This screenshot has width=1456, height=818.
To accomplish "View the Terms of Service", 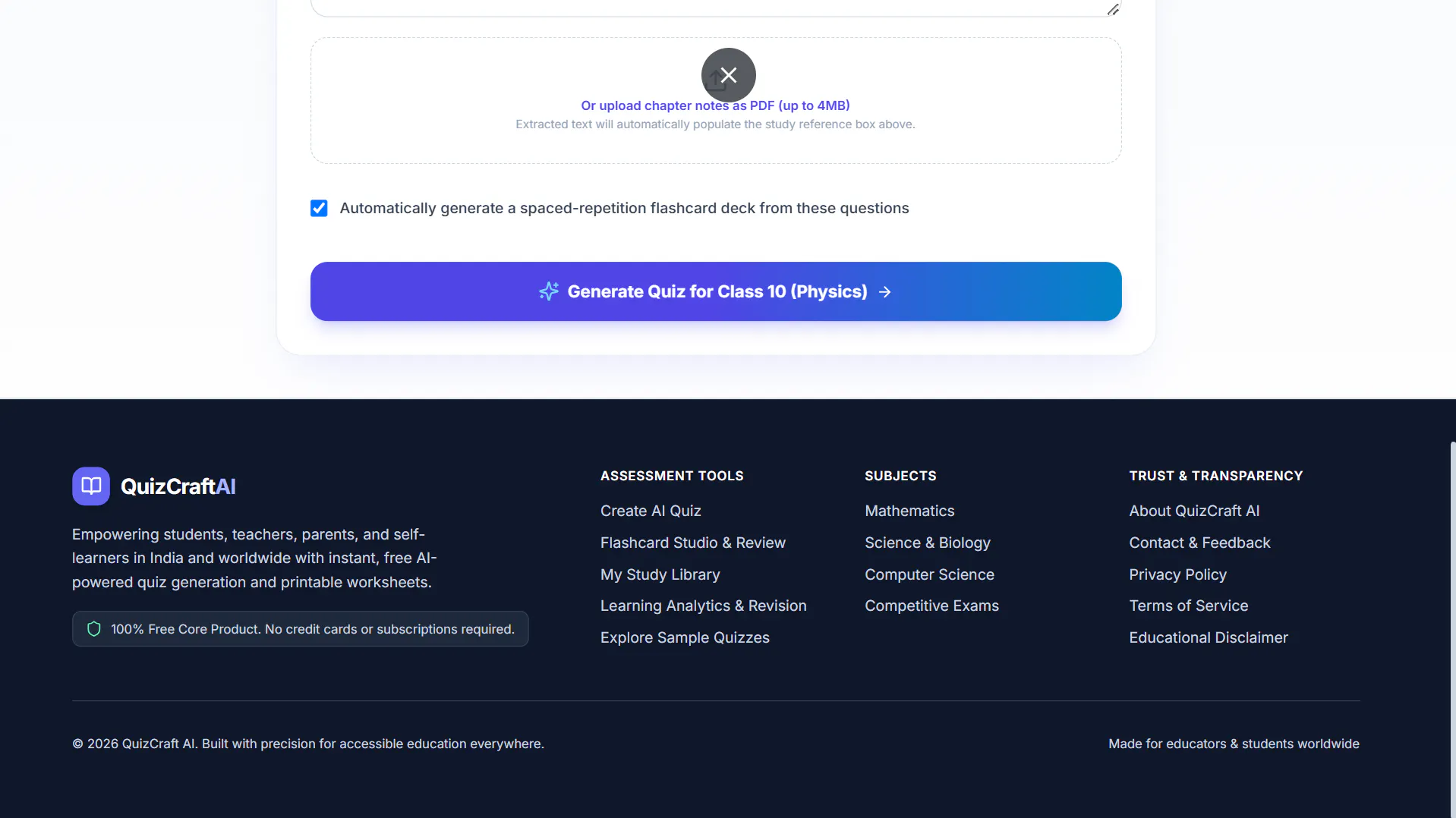I will [x=1188, y=606].
